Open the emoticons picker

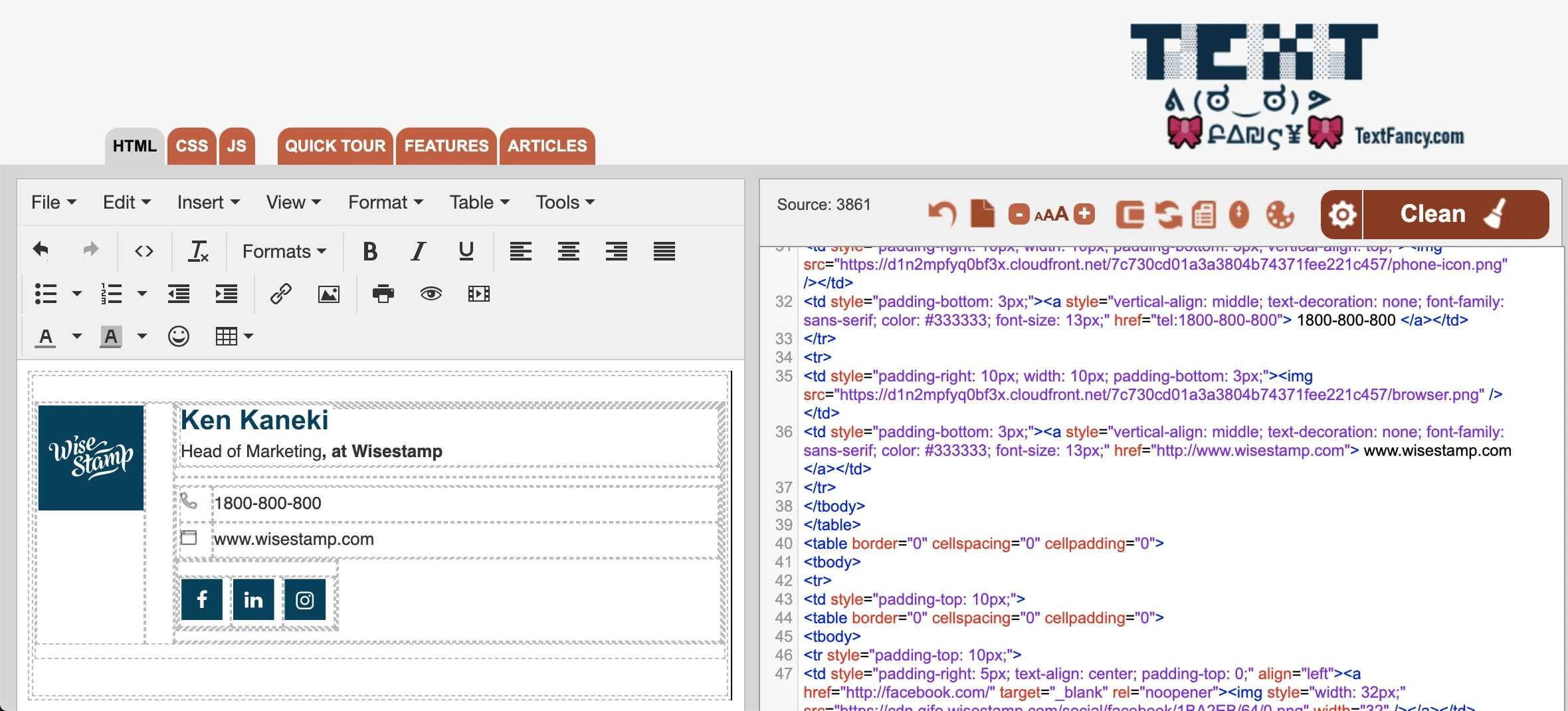(178, 336)
